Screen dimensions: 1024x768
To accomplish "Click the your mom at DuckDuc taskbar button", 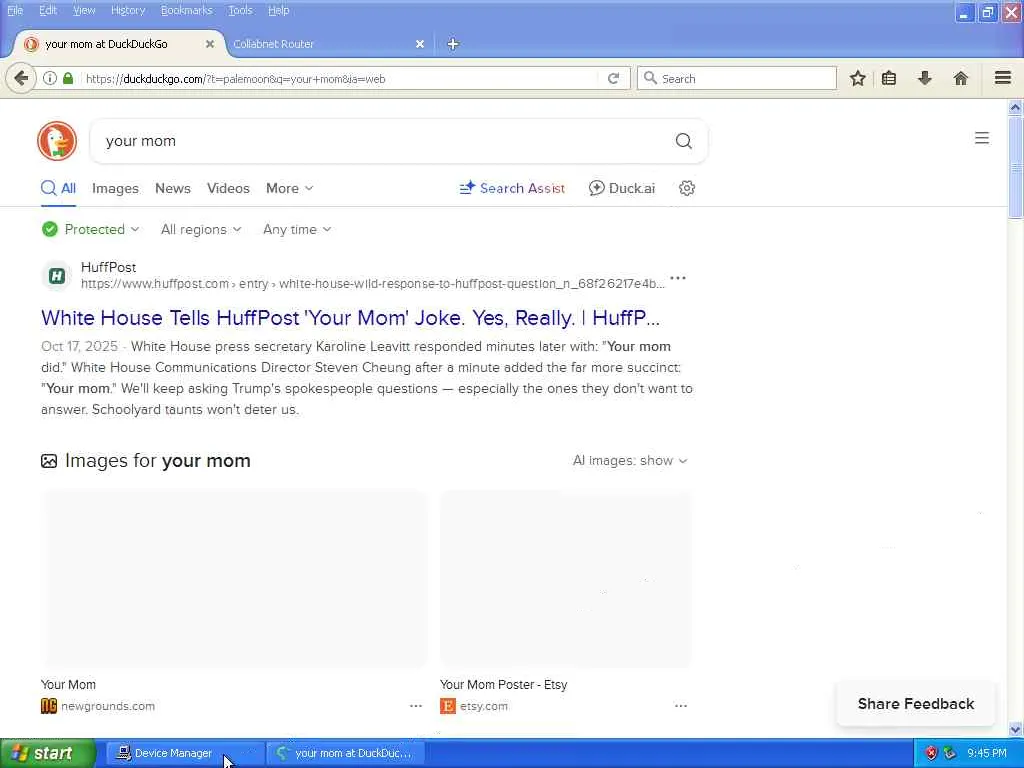I will [x=345, y=754].
